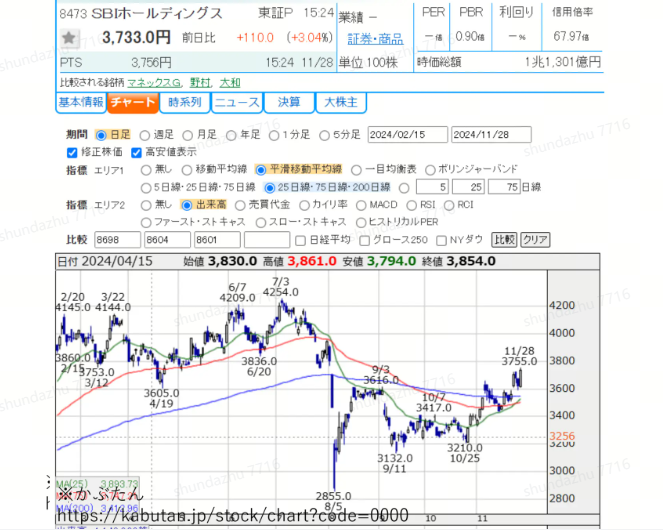Check the グロース250 comparison checkbox
The image size is (663, 530).
click(x=364, y=241)
